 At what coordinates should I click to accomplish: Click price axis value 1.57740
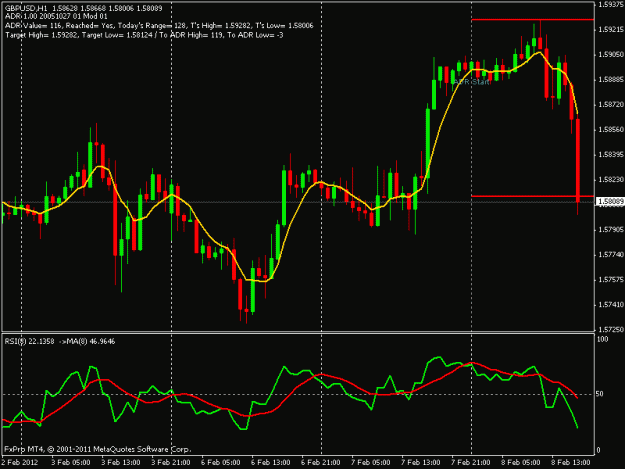click(611, 255)
